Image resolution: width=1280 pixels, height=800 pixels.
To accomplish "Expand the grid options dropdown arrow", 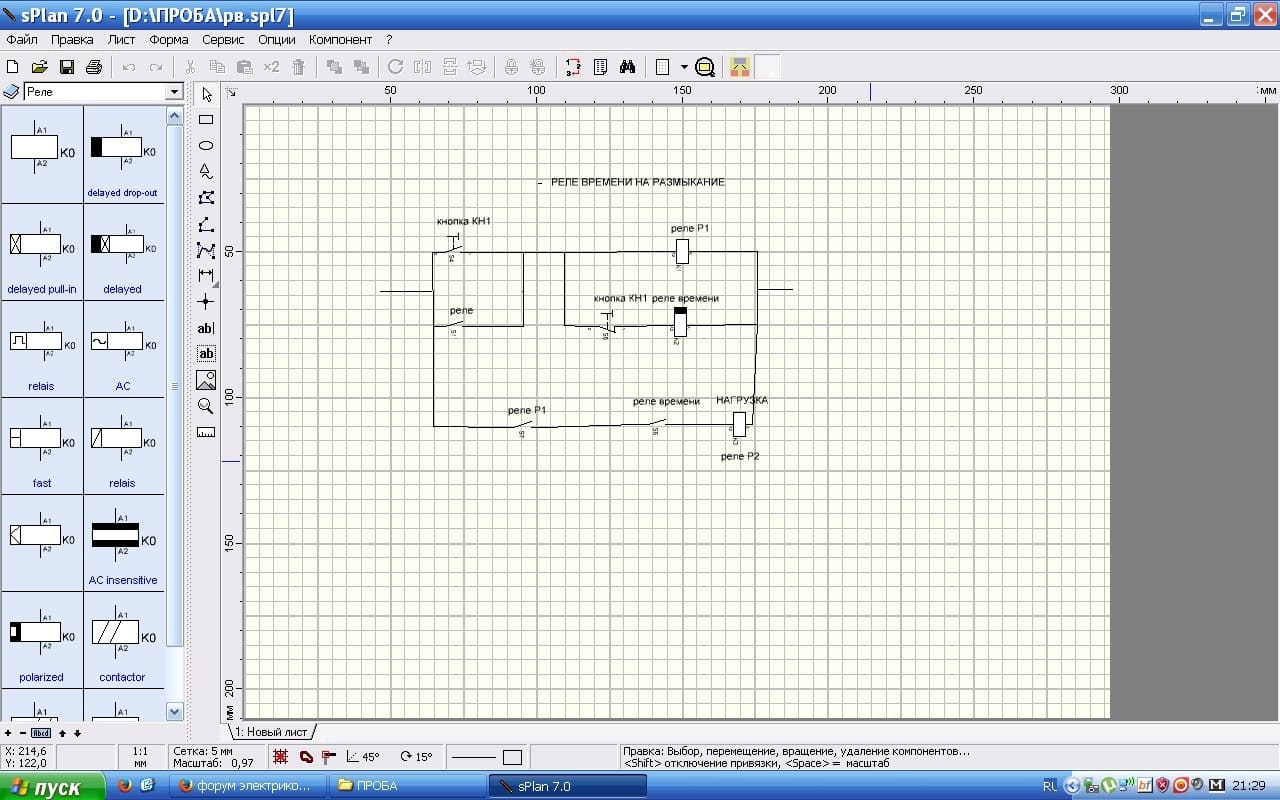I will click(x=684, y=67).
